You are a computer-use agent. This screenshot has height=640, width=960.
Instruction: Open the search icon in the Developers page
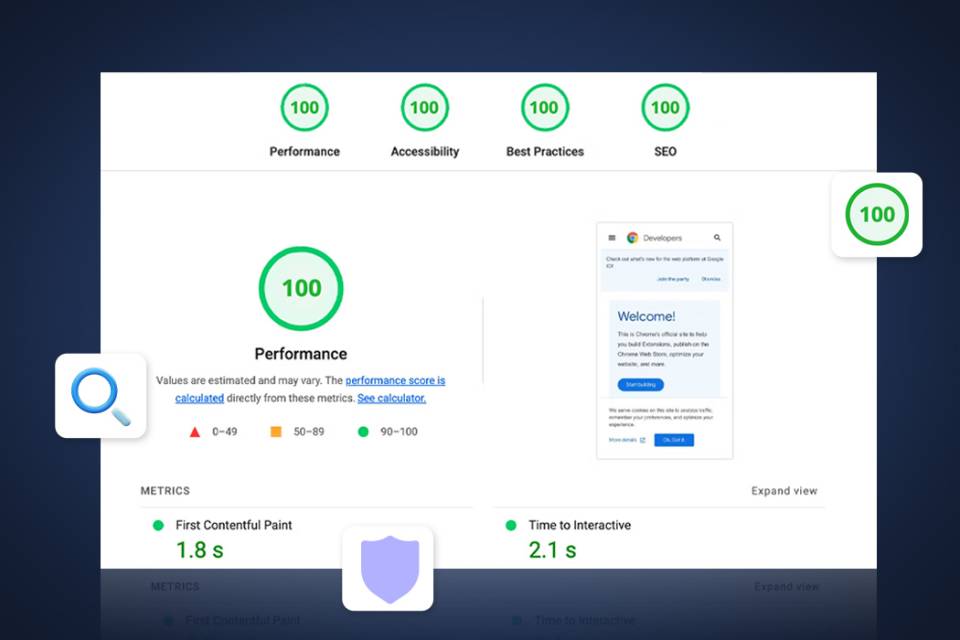[716, 237]
